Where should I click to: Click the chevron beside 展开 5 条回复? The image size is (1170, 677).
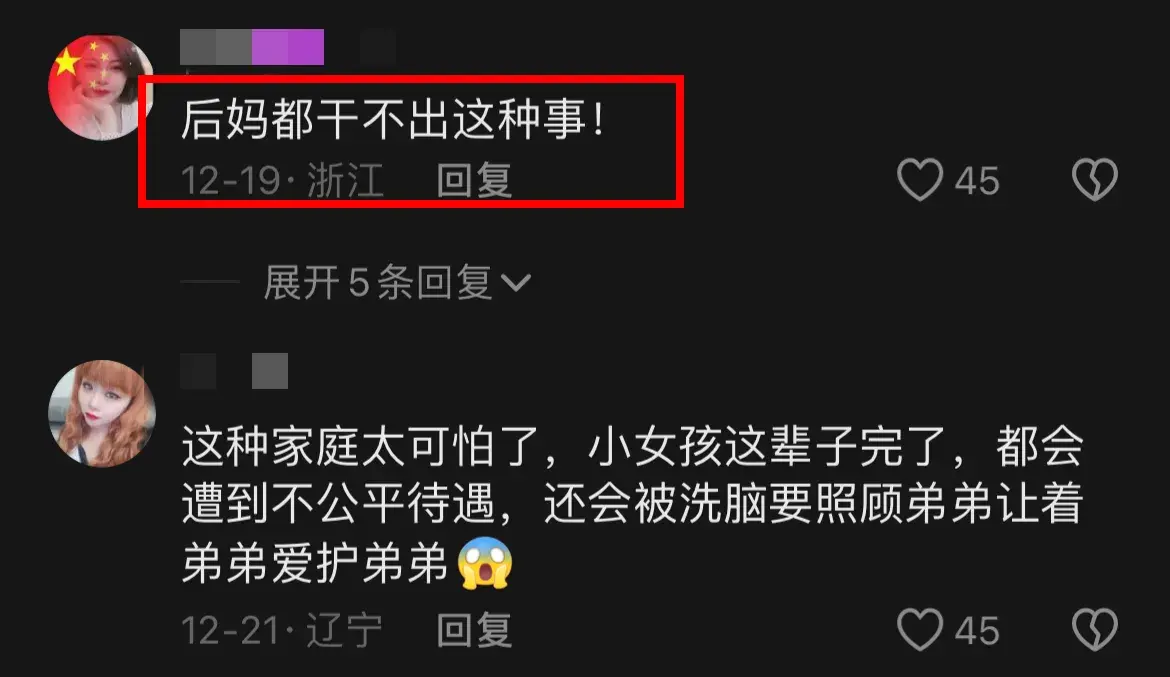pos(516,283)
